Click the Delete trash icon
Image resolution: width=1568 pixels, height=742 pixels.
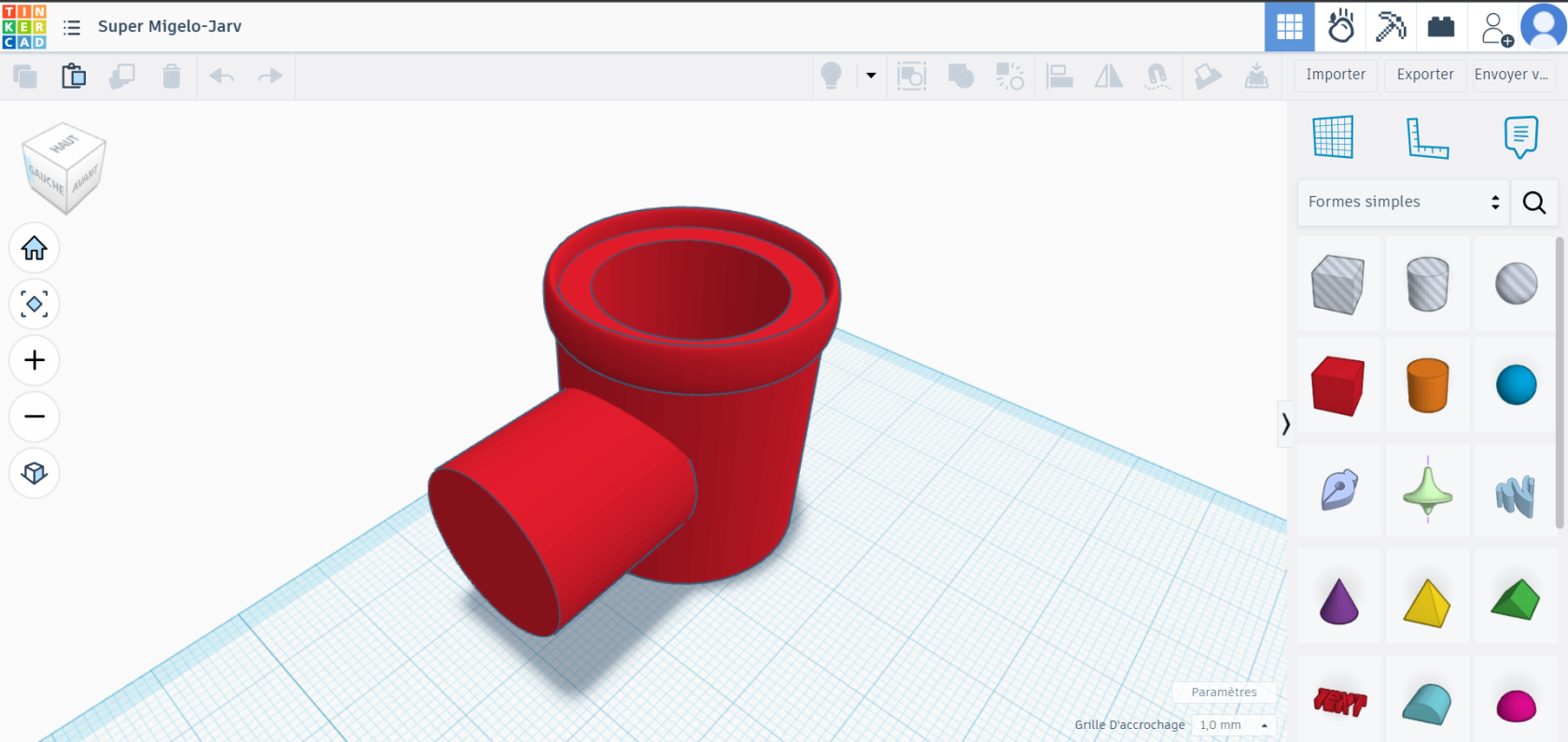click(x=171, y=76)
